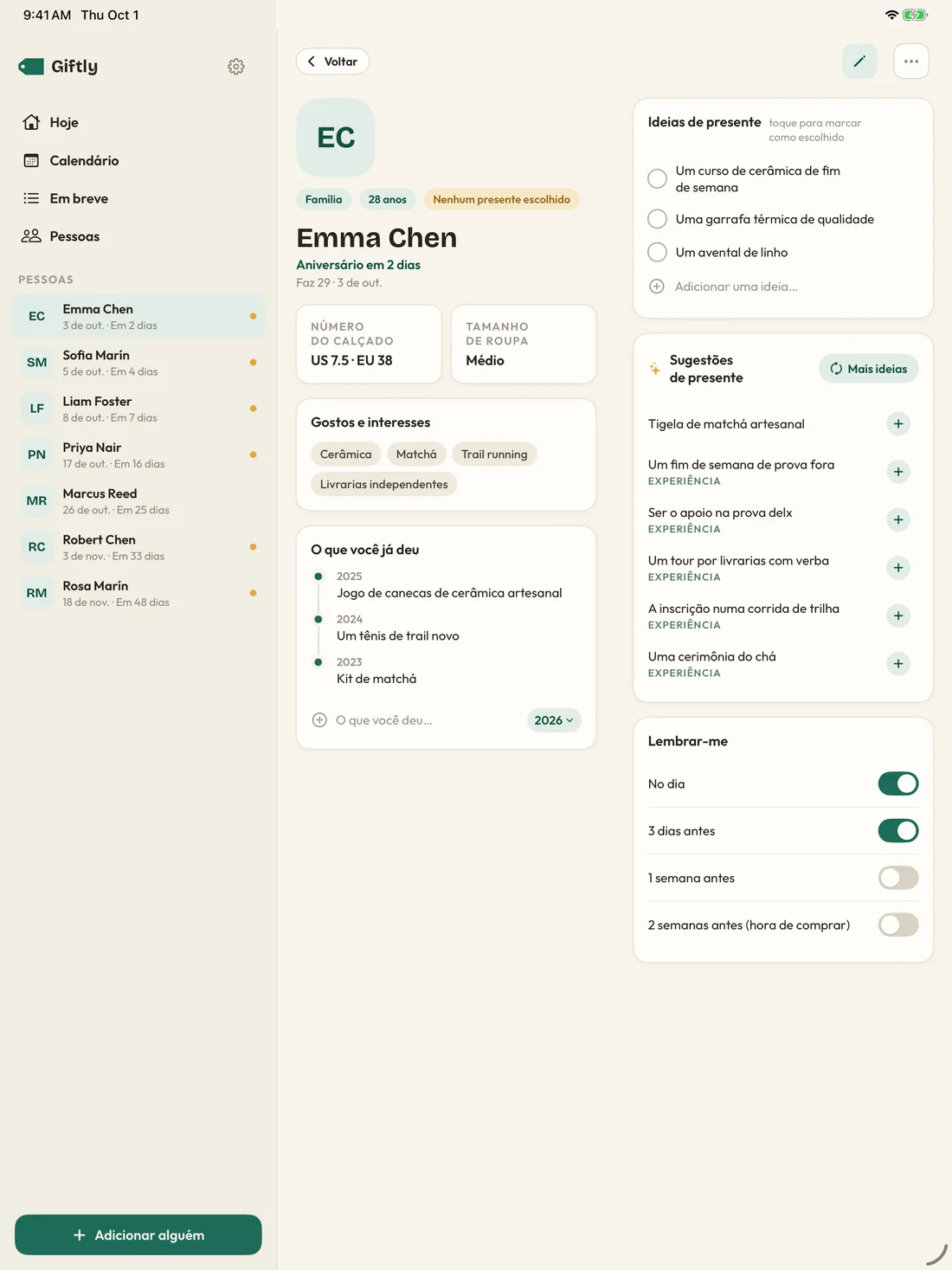The height and width of the screenshot is (1270, 952).
Task: Disable the '3 dias antes' reminder
Action: tap(898, 831)
